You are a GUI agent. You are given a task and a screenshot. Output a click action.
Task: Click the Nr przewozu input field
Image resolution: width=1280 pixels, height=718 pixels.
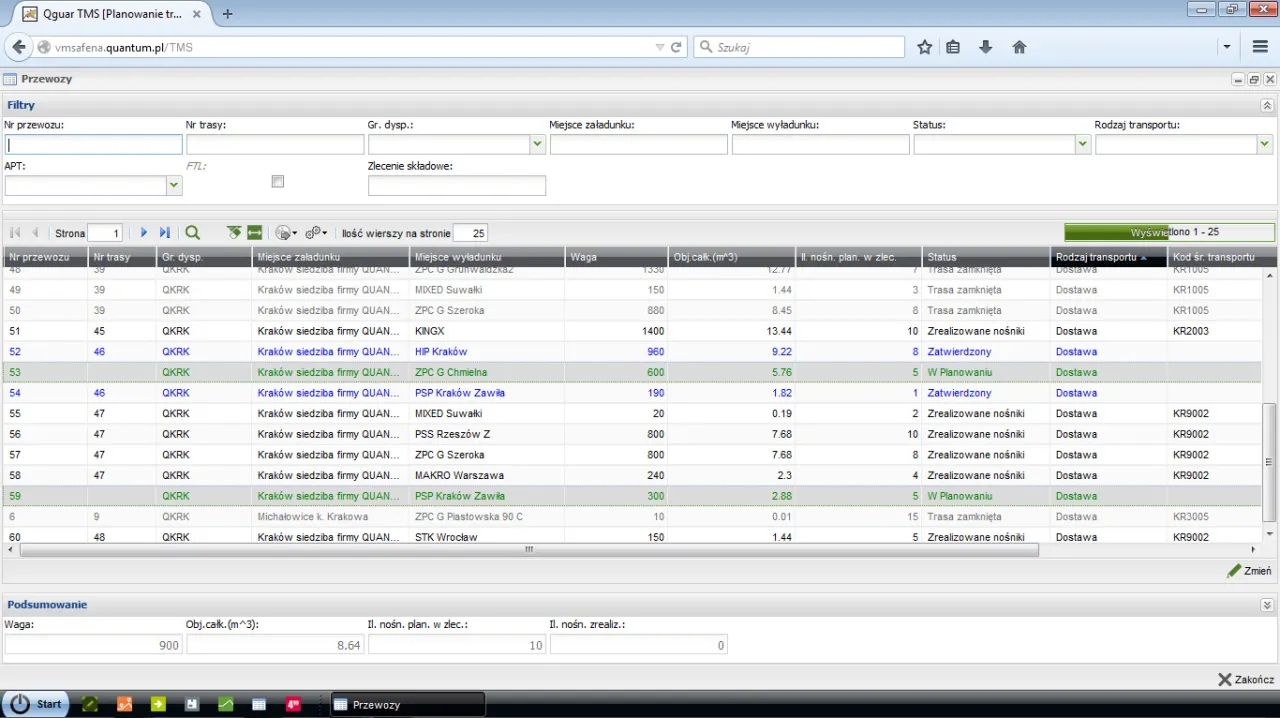[x=94, y=145]
